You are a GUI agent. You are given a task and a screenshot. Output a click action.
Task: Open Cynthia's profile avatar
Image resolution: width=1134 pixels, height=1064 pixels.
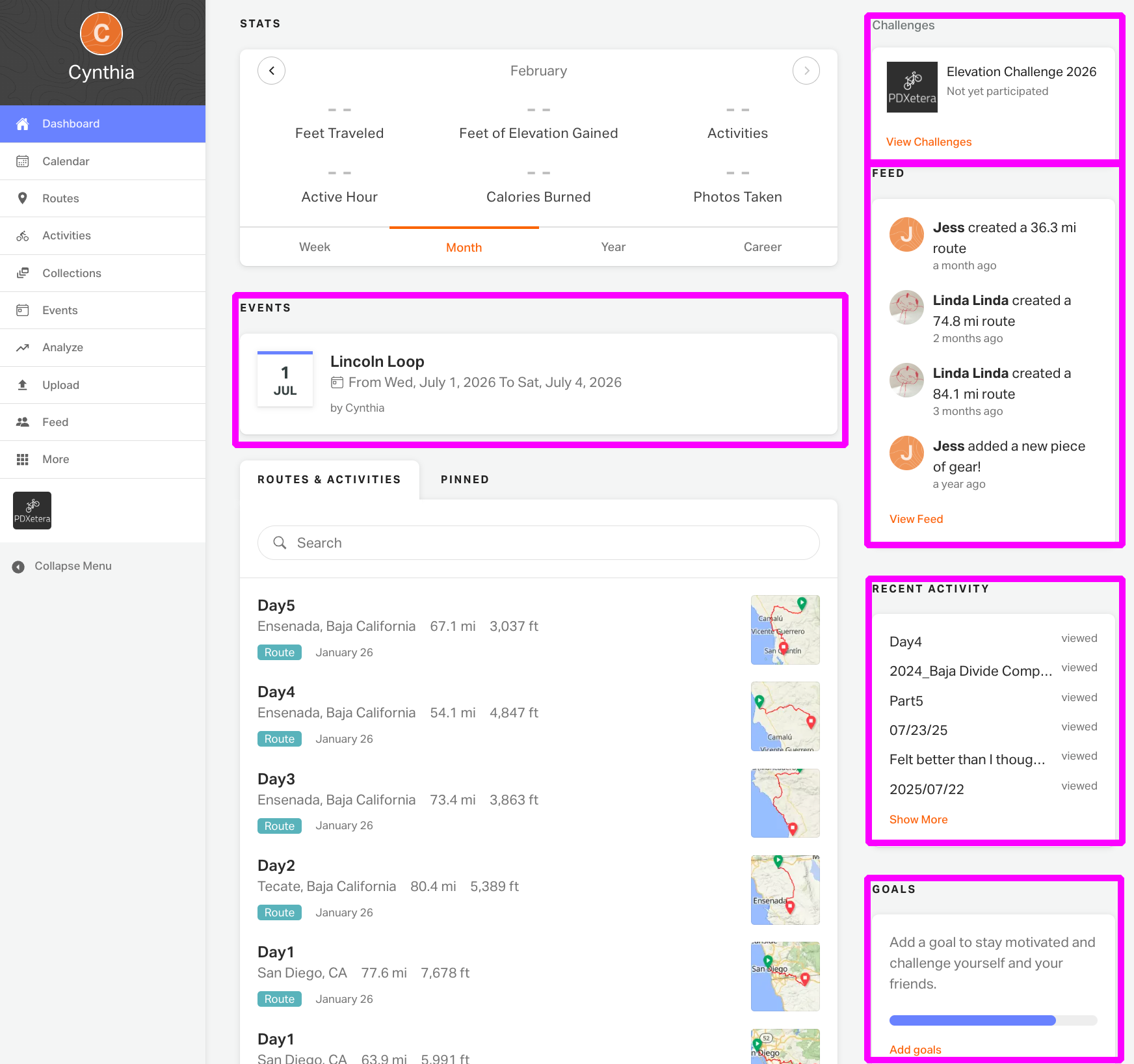pyautogui.click(x=101, y=33)
